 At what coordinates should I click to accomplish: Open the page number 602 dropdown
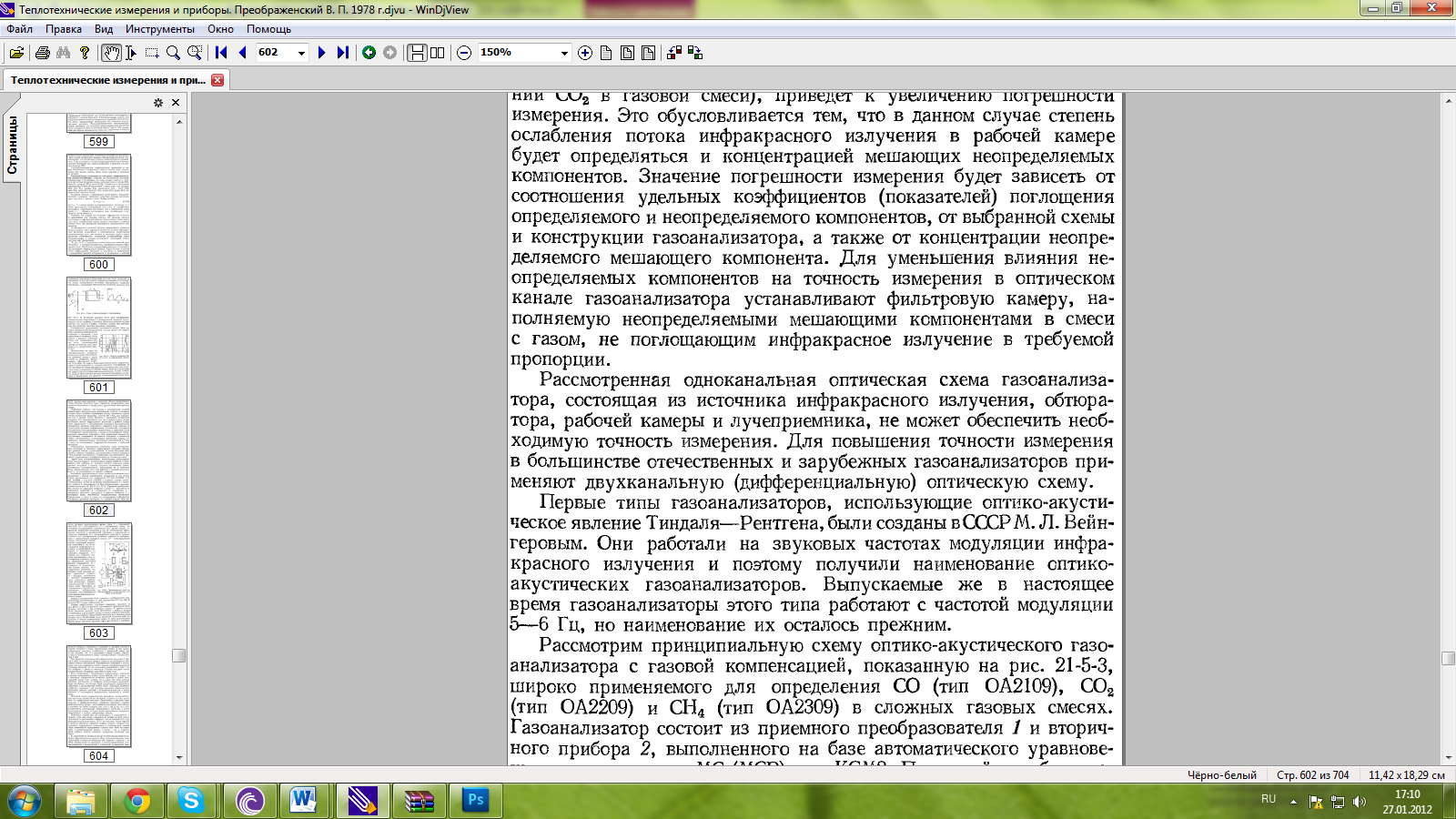pos(301,53)
